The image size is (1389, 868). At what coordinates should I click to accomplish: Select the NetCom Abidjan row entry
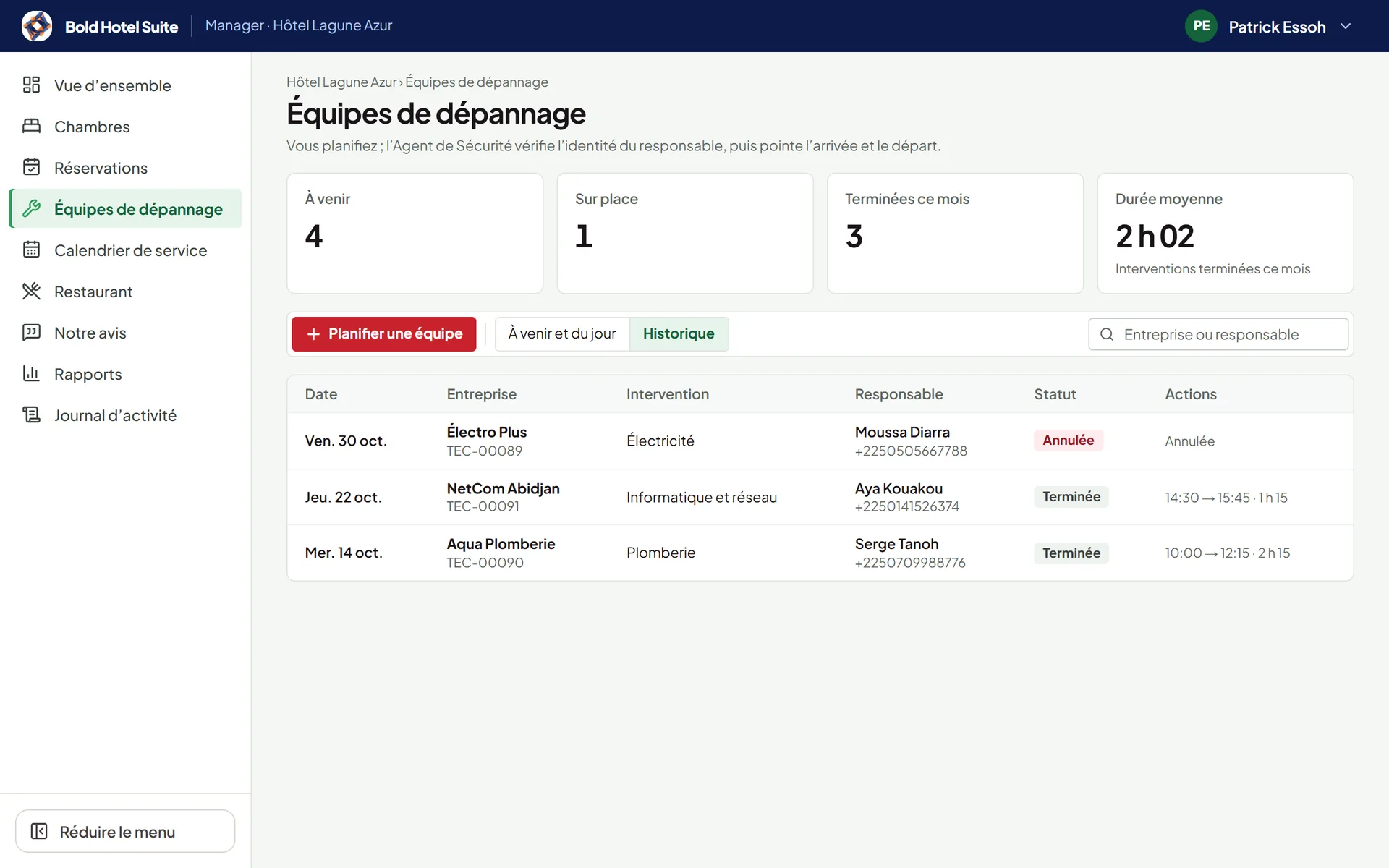[503, 488]
